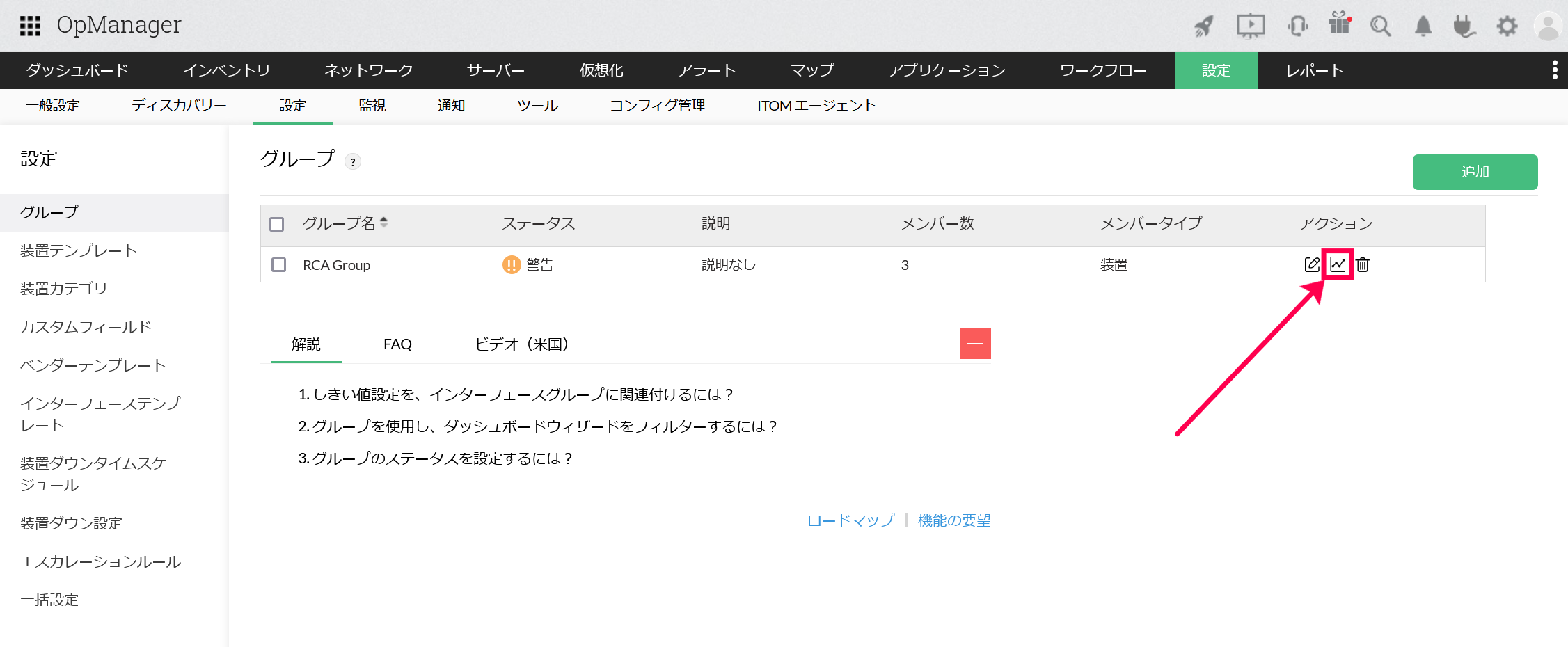Select 装置テンプレート in the sidebar

pyautogui.click(x=79, y=250)
